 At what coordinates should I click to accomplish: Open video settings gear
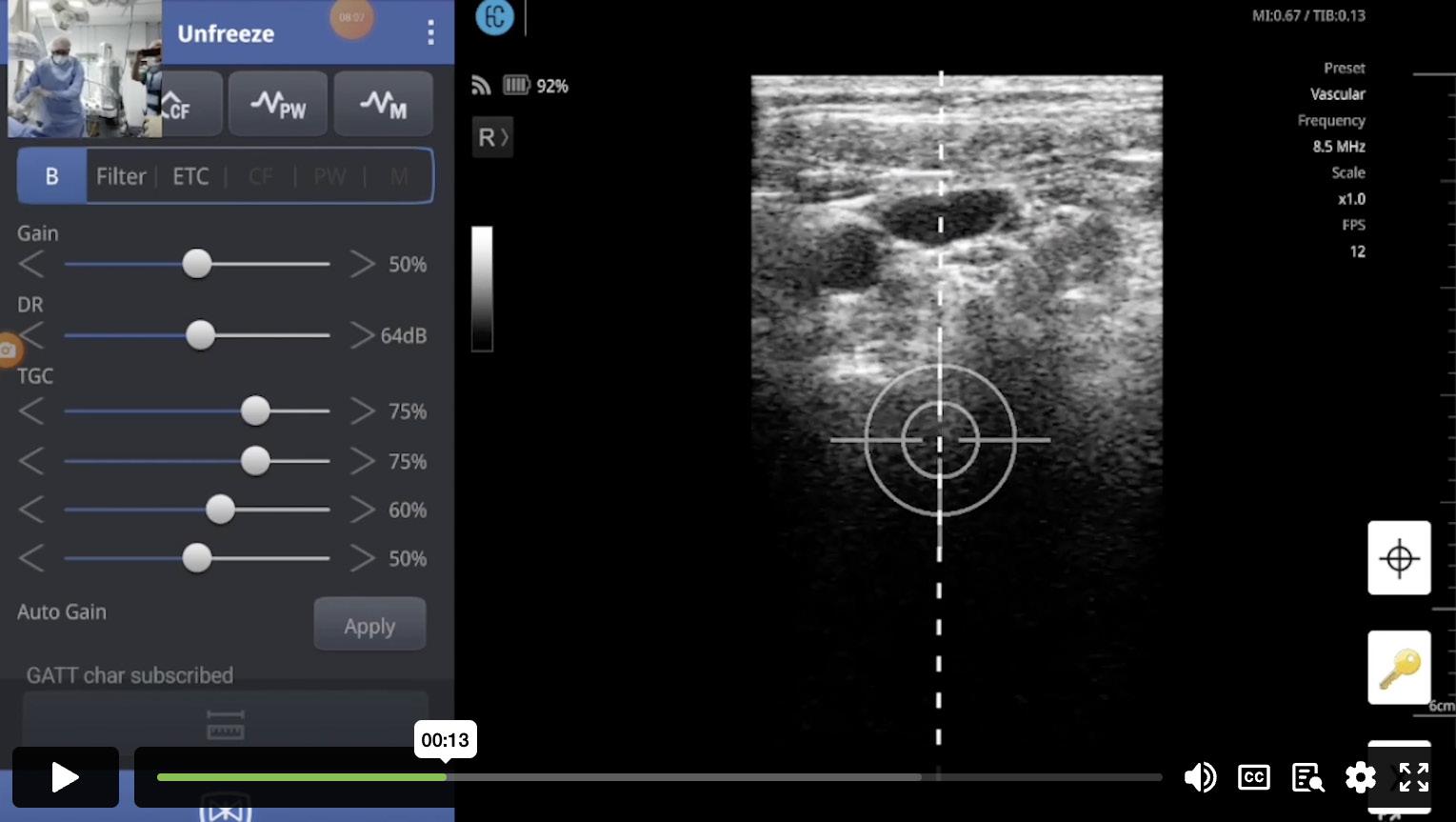coord(1360,777)
